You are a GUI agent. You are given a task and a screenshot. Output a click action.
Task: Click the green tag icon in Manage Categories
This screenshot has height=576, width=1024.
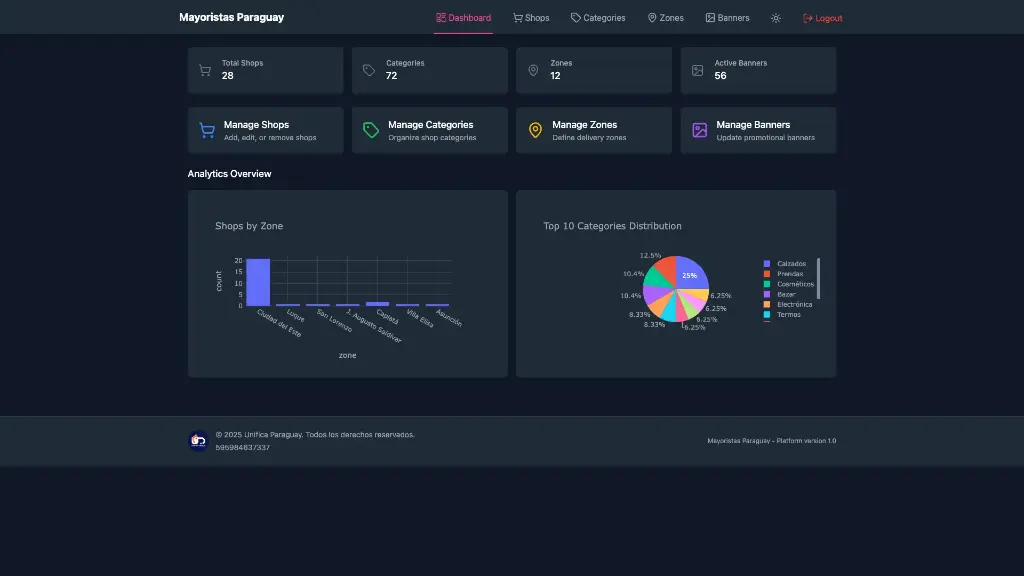(371, 130)
